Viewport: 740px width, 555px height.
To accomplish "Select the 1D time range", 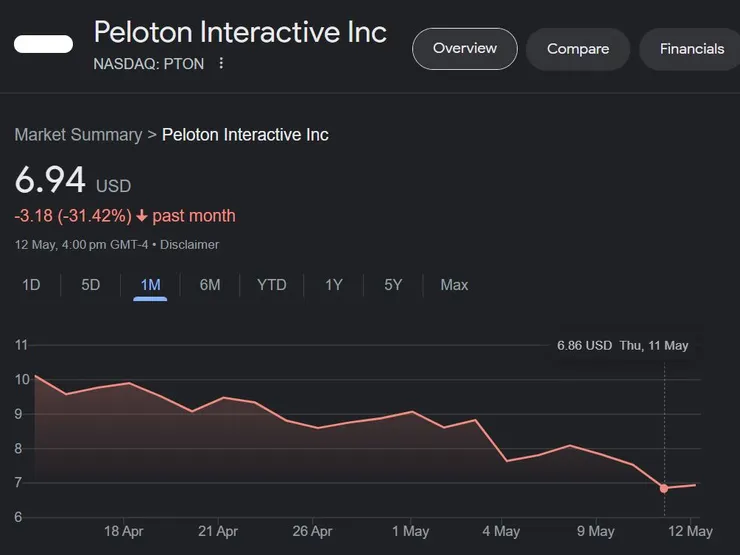I will 31,285.
